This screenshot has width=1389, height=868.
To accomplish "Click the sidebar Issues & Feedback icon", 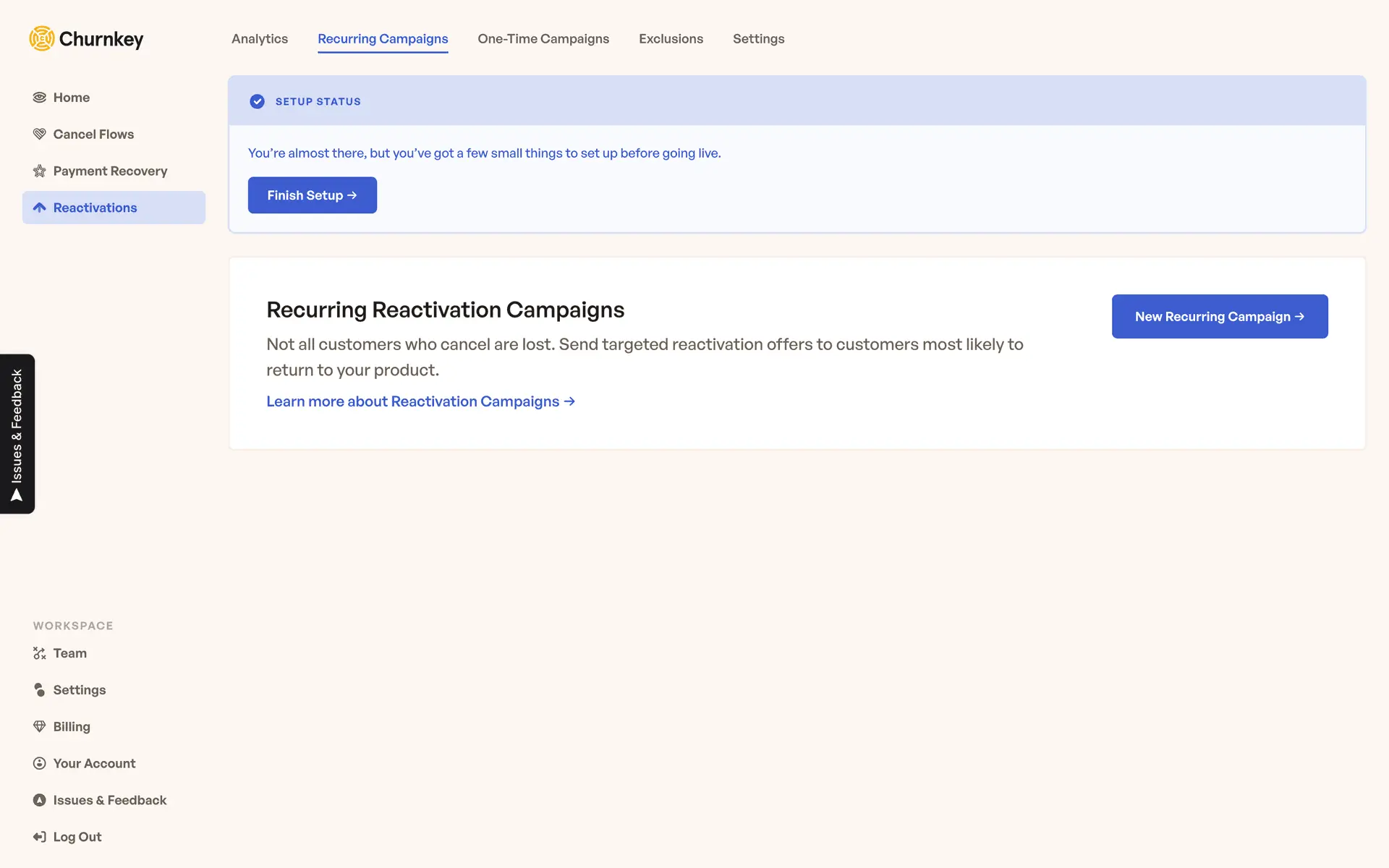I will tap(40, 800).
